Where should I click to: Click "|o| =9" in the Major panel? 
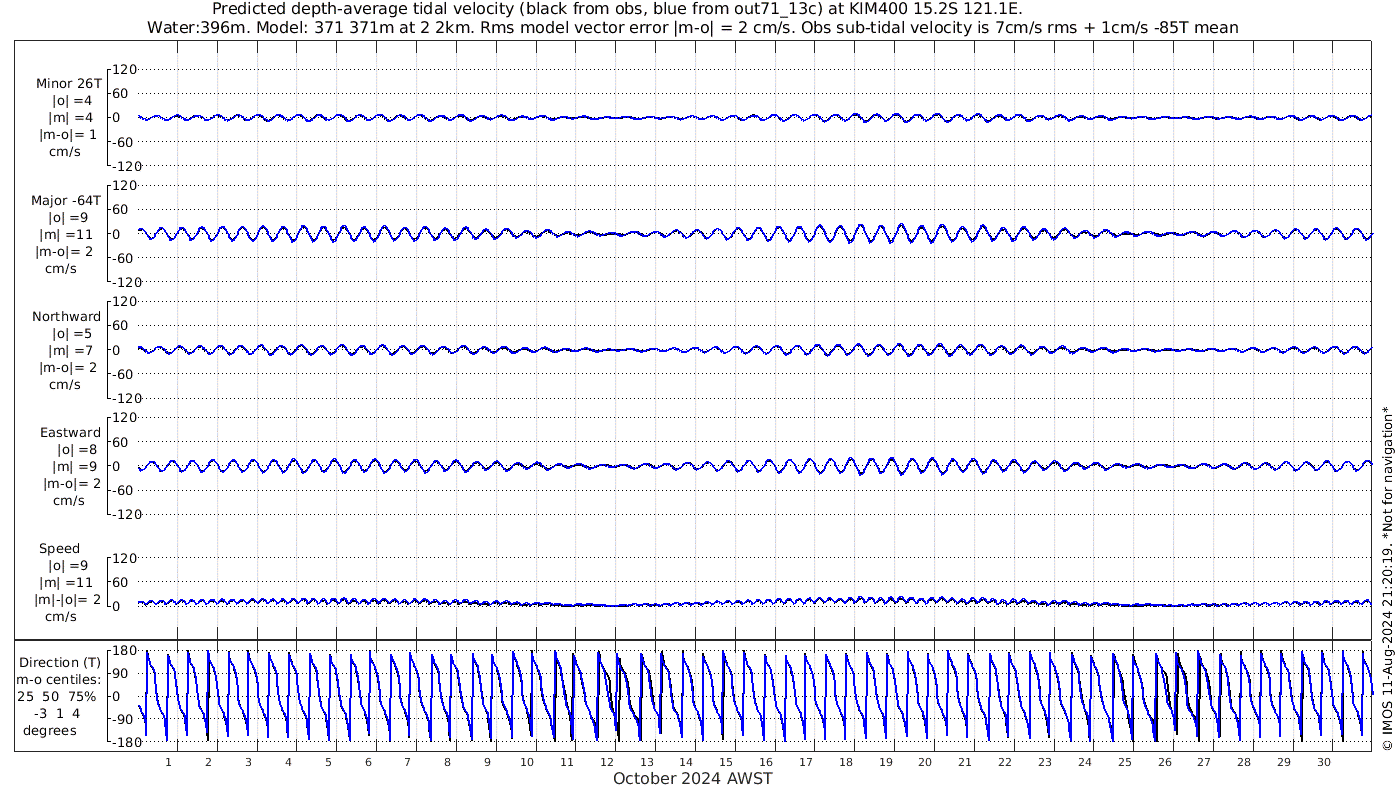coord(70,217)
